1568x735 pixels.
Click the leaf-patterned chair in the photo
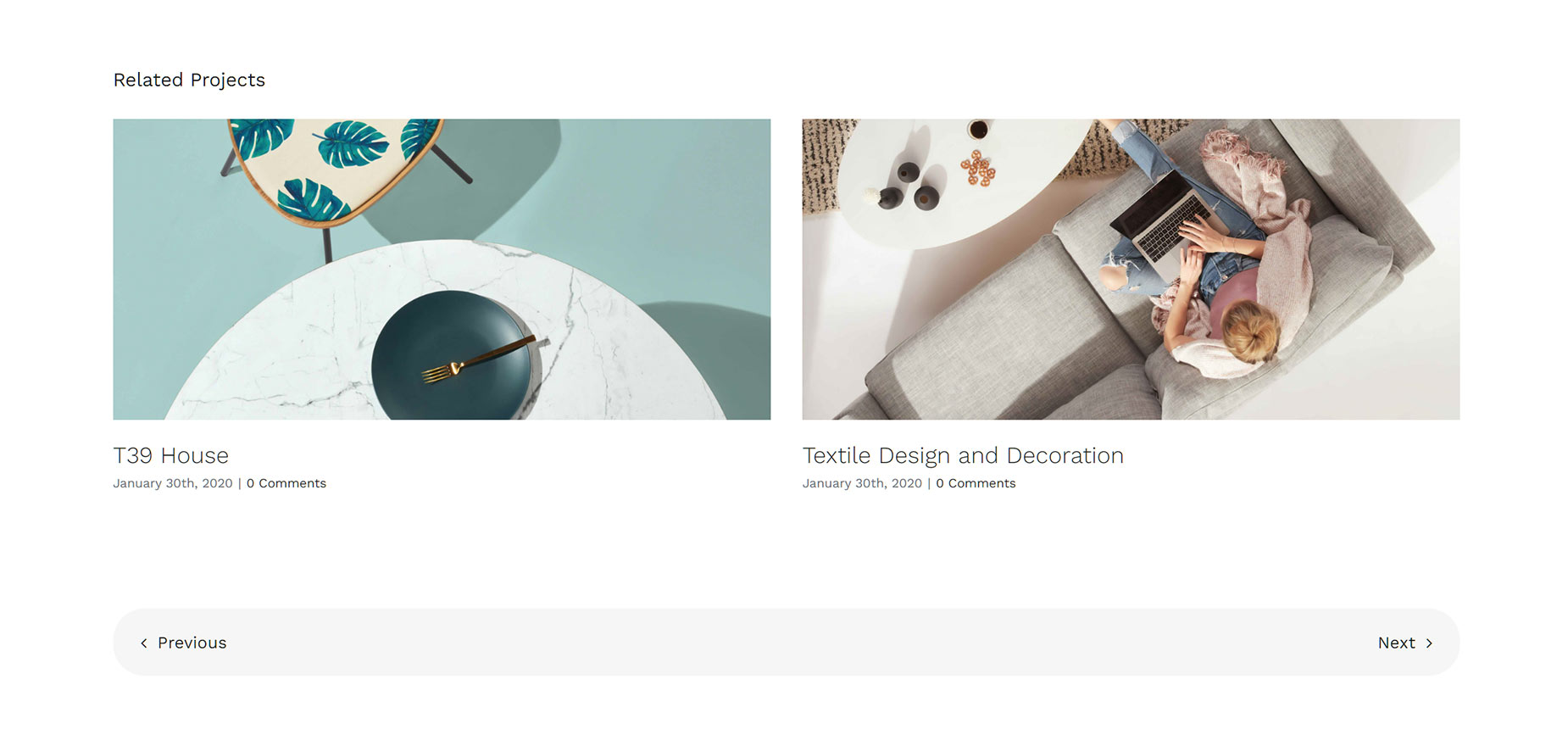pyautogui.click(x=336, y=168)
